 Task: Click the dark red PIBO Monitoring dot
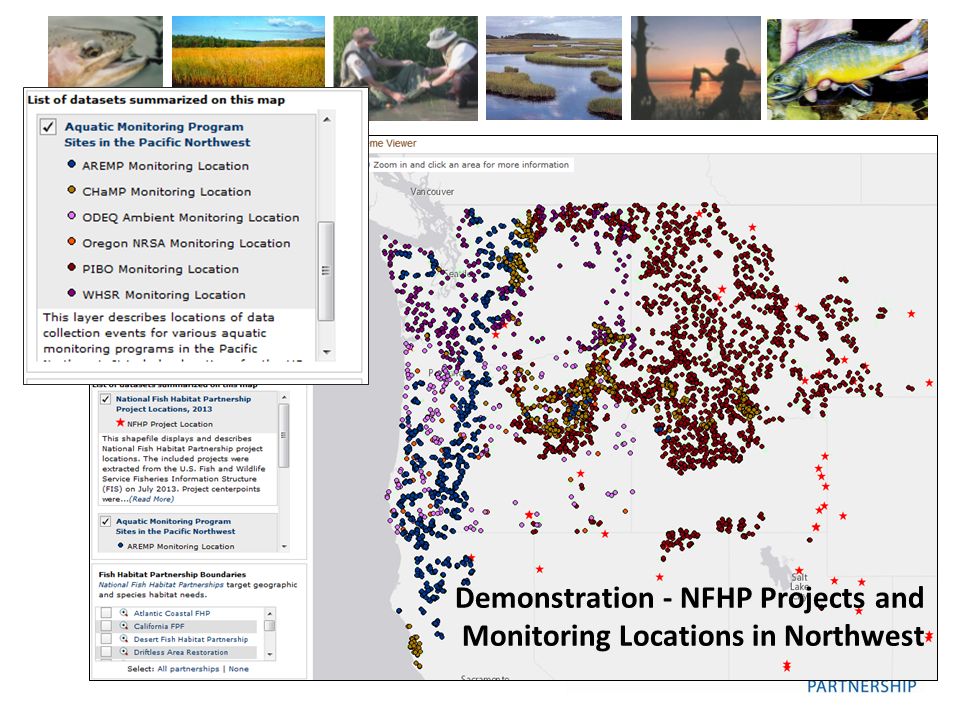(72, 267)
